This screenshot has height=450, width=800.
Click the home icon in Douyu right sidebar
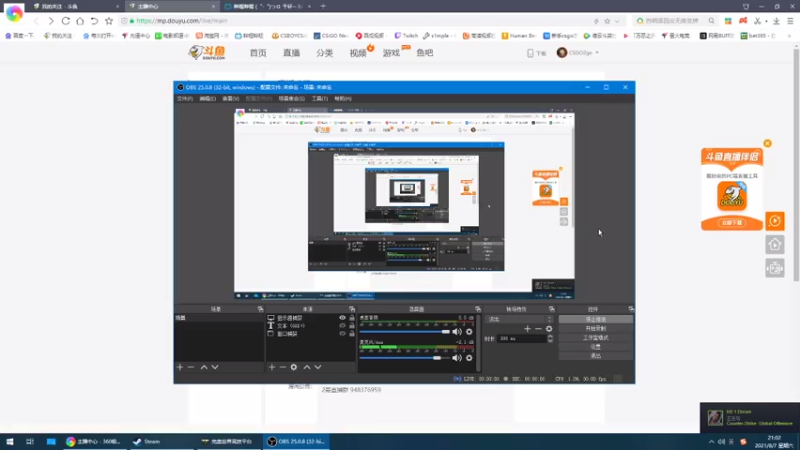774,245
